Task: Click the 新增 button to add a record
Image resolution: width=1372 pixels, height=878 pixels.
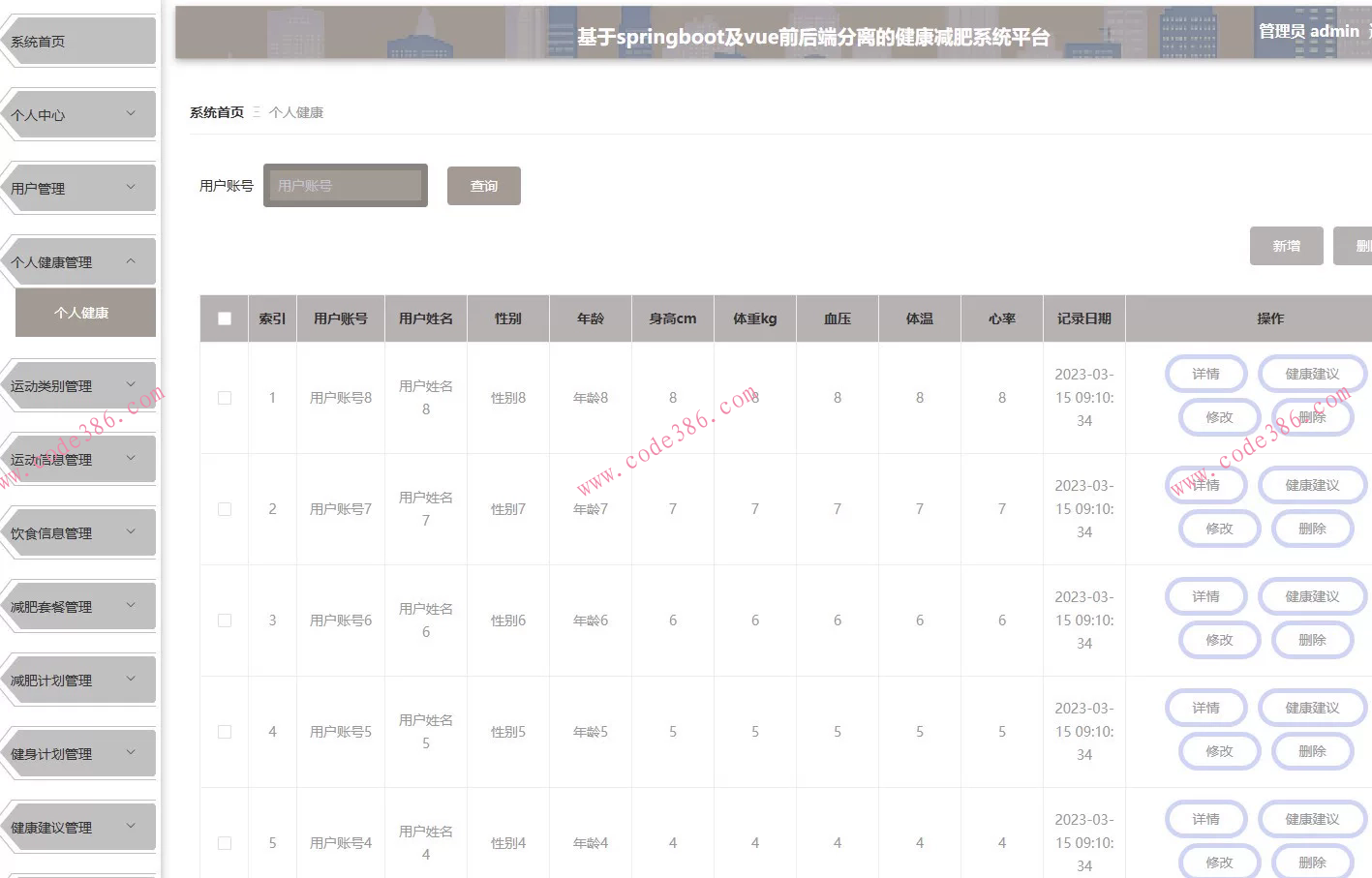Action: 1287,246
